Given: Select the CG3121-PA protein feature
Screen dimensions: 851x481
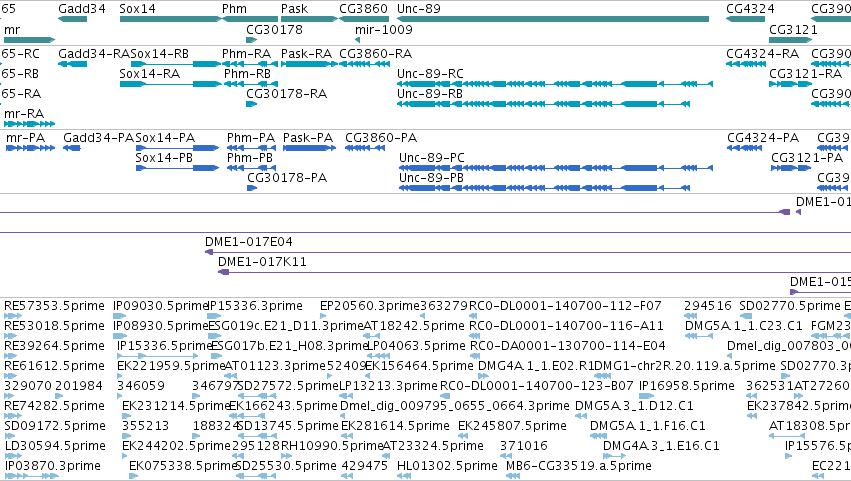Looking at the screenshot, I should tap(791, 168).
